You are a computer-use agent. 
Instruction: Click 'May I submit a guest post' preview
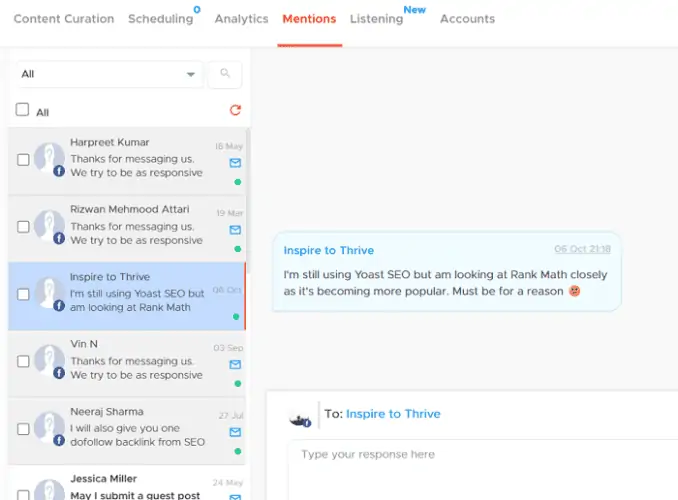[x=135, y=495]
